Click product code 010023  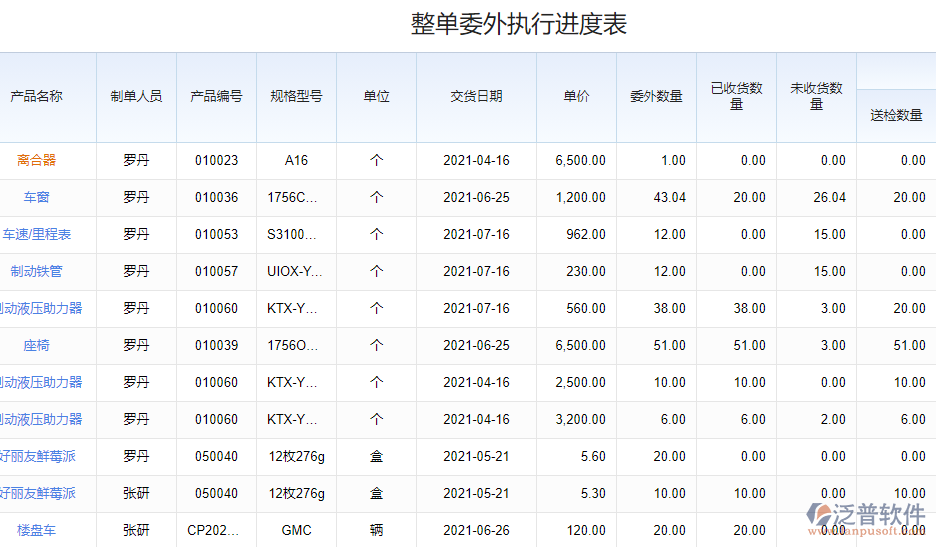(216, 160)
